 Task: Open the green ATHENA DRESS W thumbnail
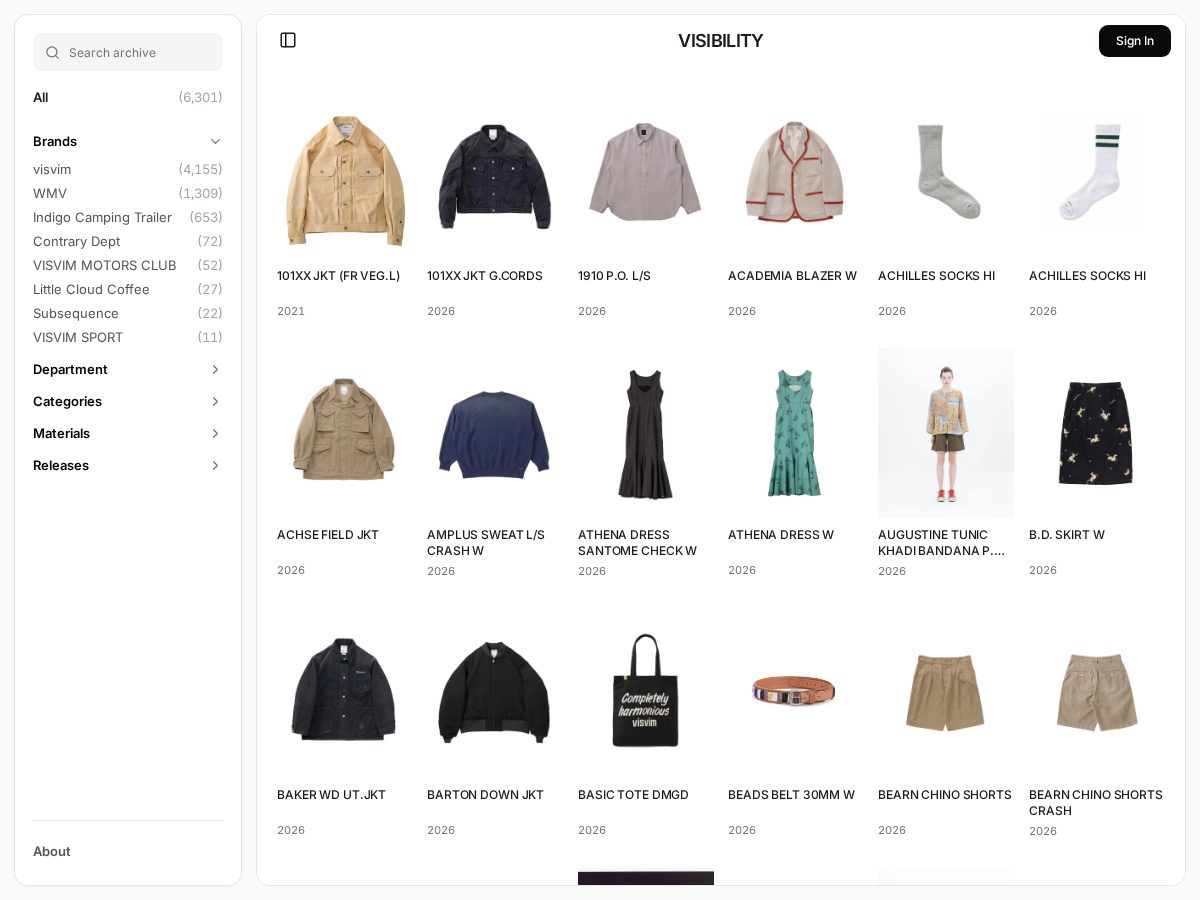(x=796, y=433)
